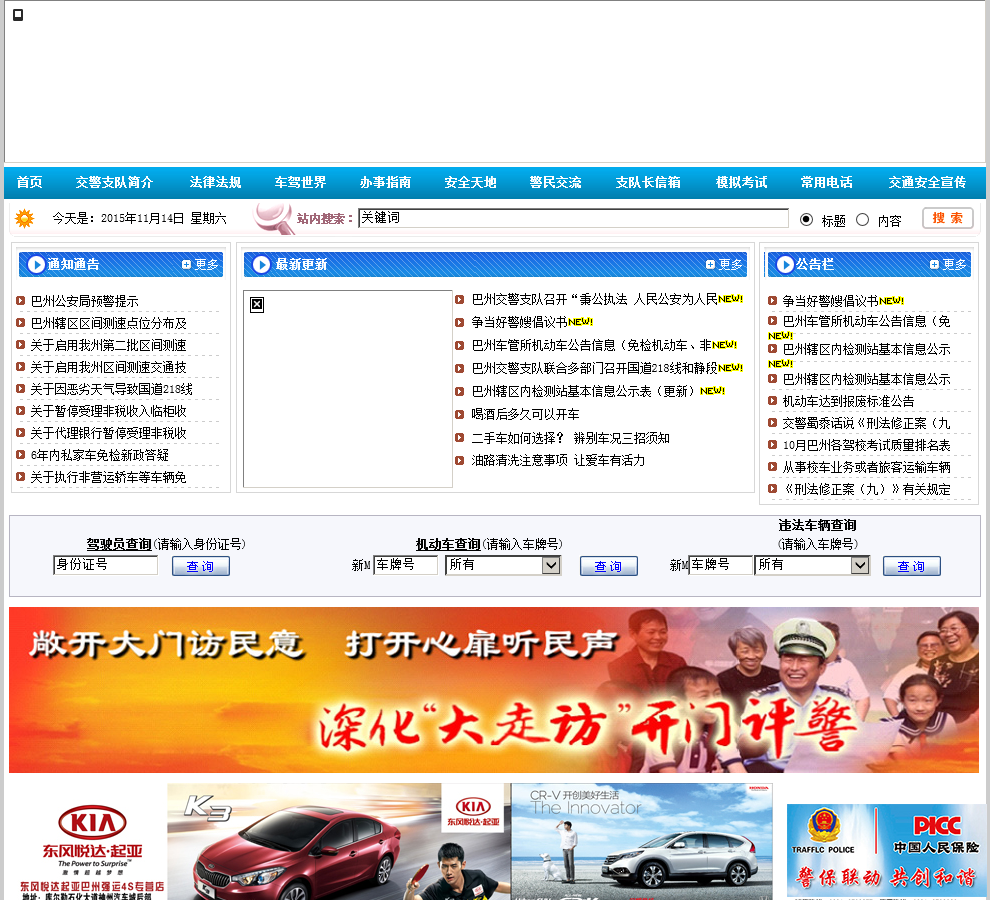The image size is (990, 900).
Task: Click the 身份证号 input field
Action: pyautogui.click(x=105, y=565)
